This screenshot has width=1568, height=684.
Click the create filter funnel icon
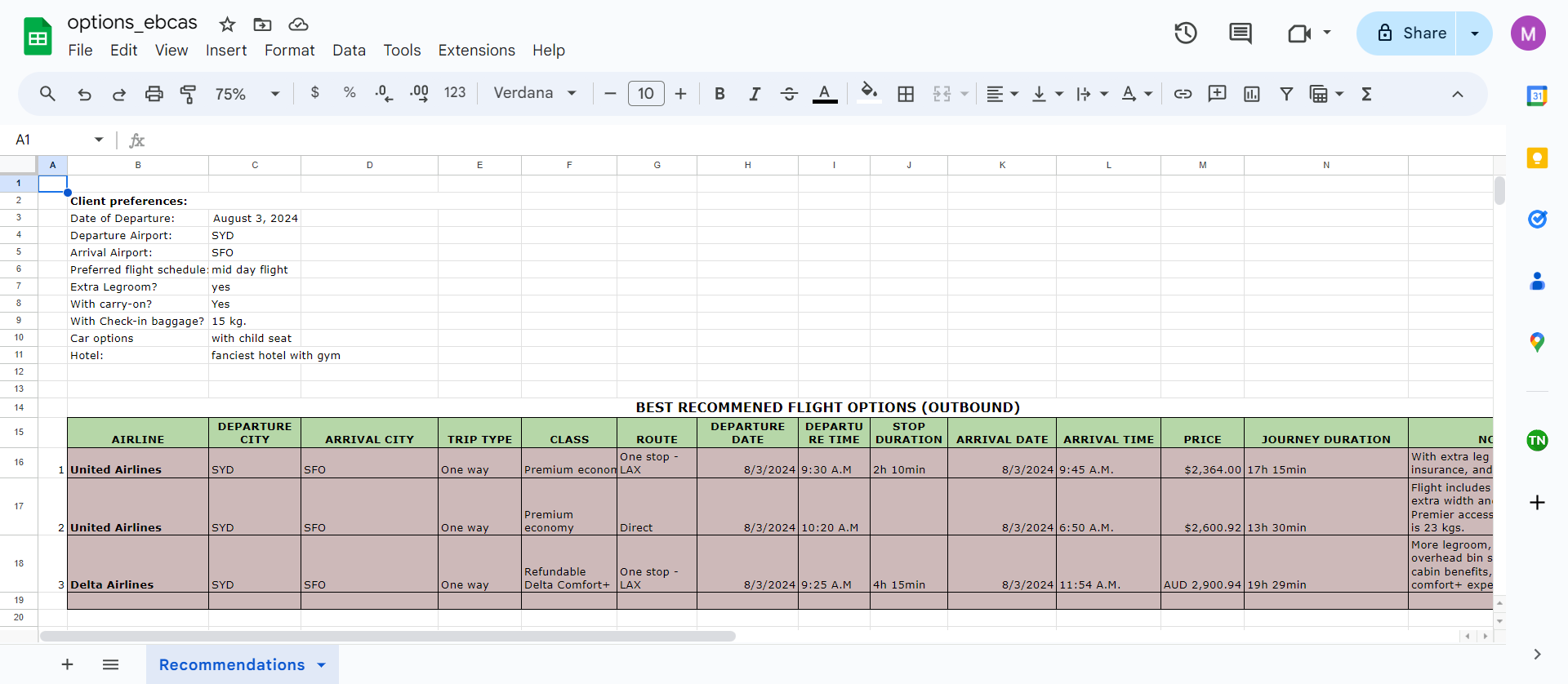coord(1286,94)
